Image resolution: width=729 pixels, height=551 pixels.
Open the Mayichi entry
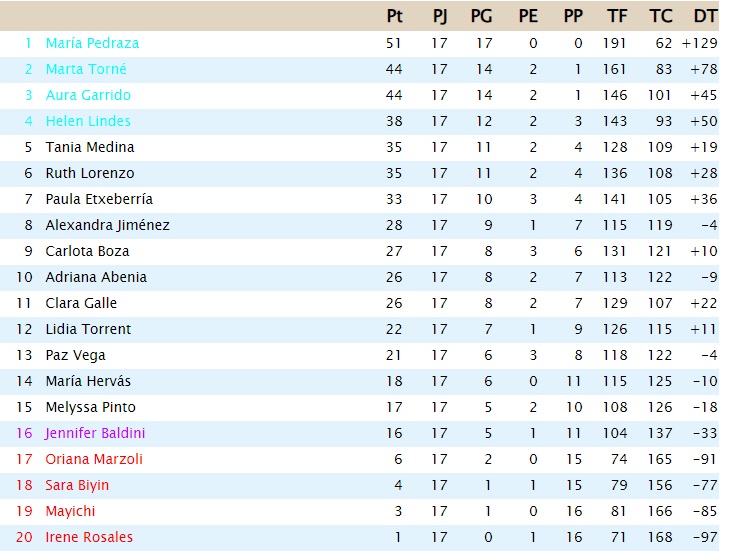pos(70,511)
